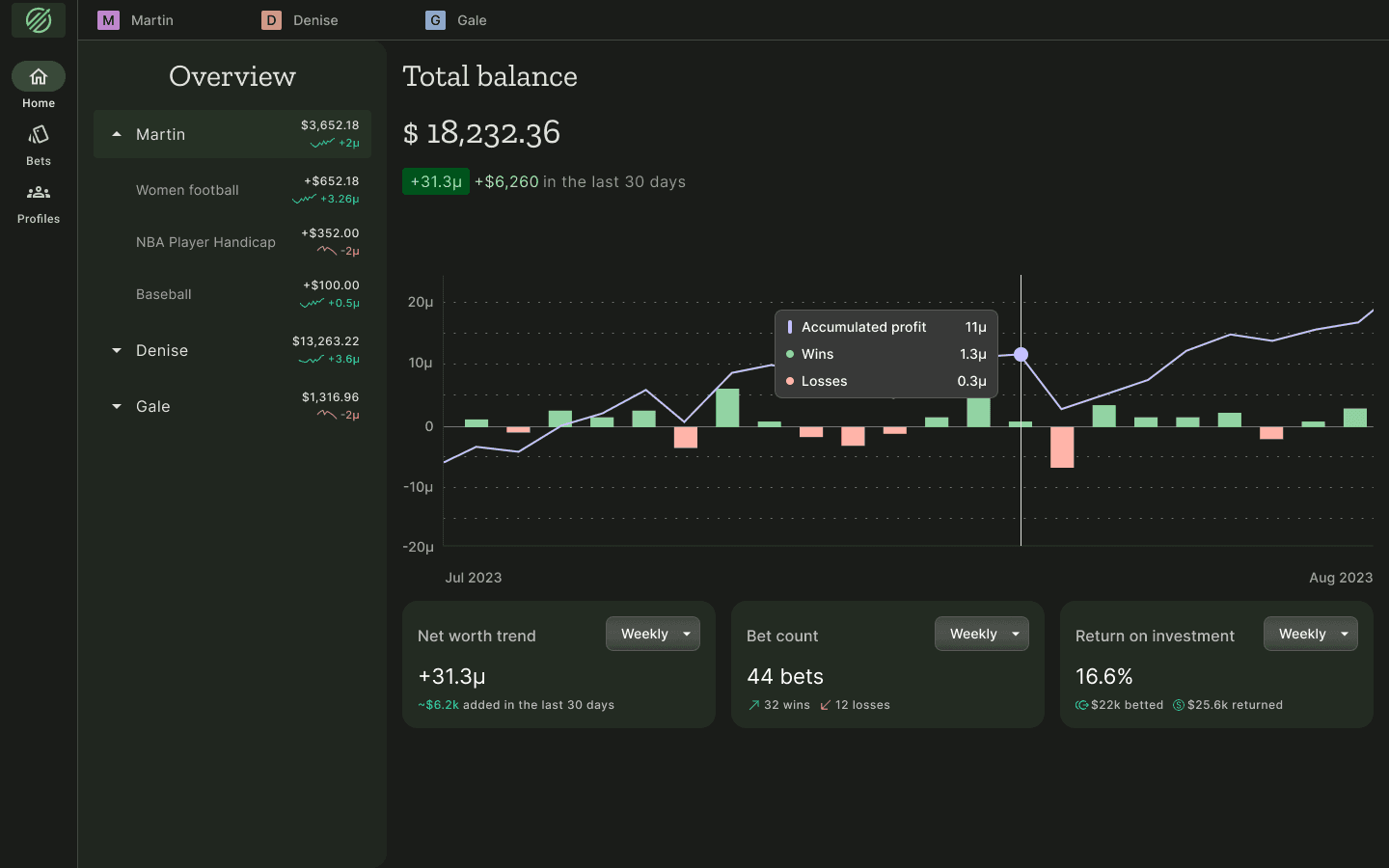Click the highlighted data point on the profit chart
1389x868 pixels.
(1021, 355)
